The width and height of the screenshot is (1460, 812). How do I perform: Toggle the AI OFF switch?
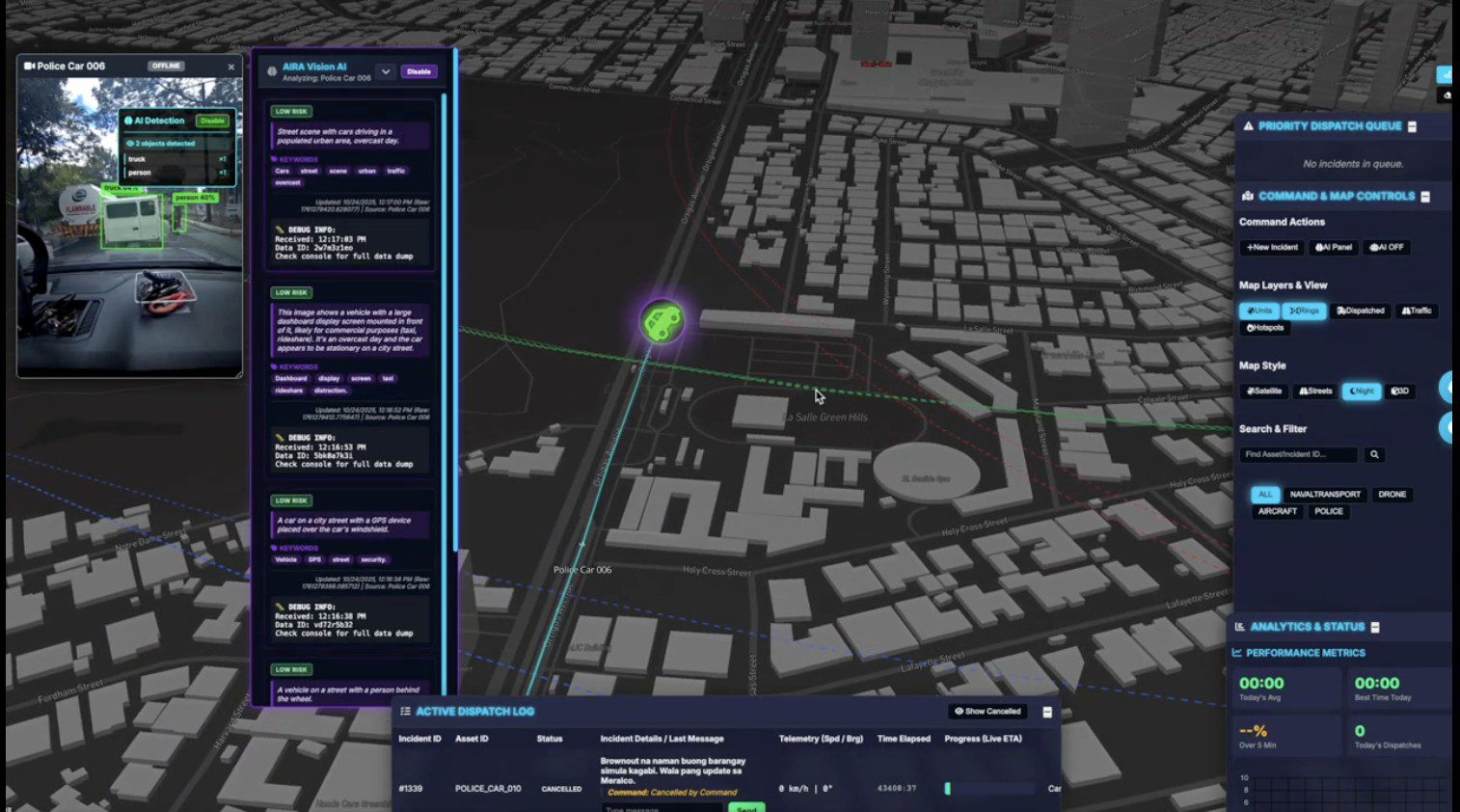pyautogui.click(x=1387, y=248)
